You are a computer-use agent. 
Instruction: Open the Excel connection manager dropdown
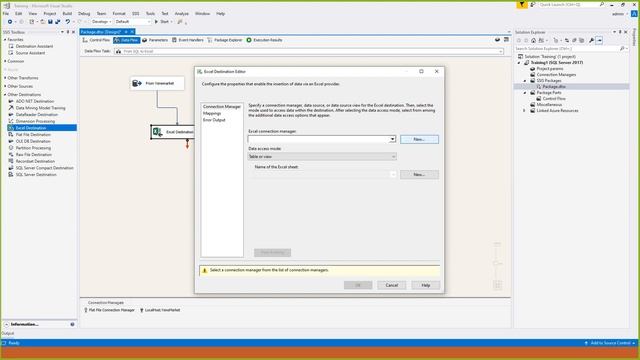392,139
